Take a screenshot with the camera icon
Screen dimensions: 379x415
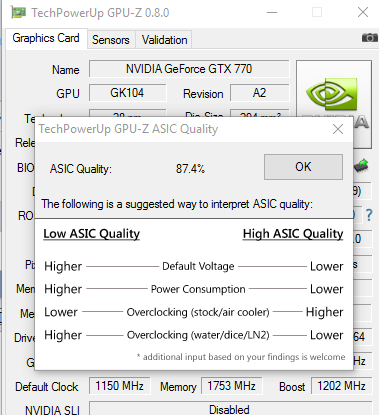click(x=370, y=38)
